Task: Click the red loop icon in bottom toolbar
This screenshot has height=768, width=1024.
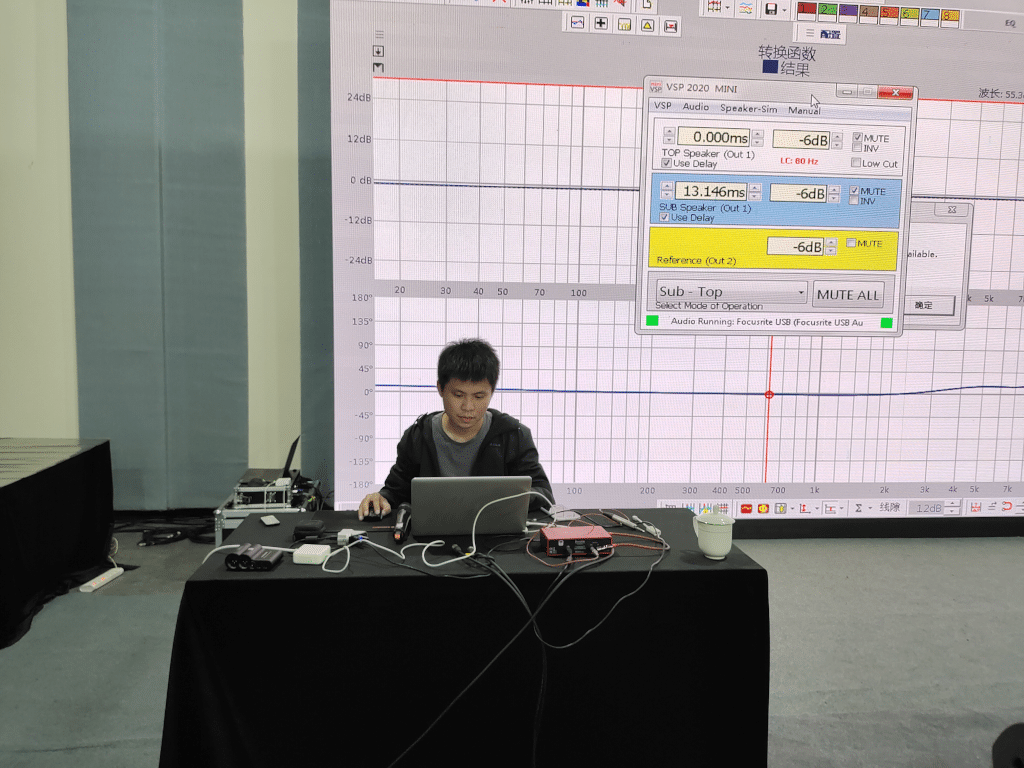Action: click(1007, 507)
